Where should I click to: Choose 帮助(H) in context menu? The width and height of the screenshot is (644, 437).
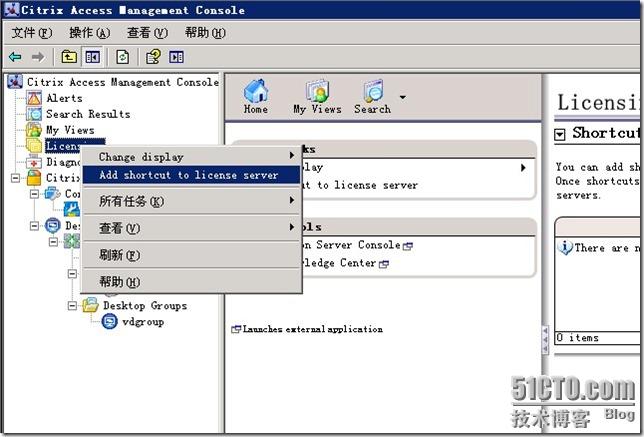[191, 282]
